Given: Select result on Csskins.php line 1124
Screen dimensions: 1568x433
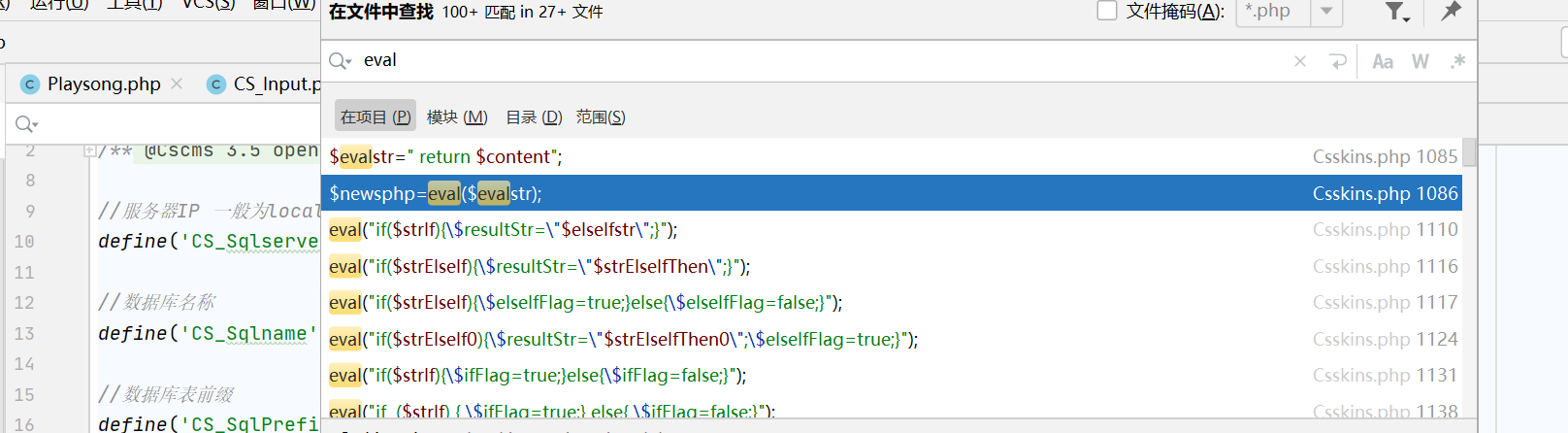Looking at the screenshot, I should click(x=891, y=339).
